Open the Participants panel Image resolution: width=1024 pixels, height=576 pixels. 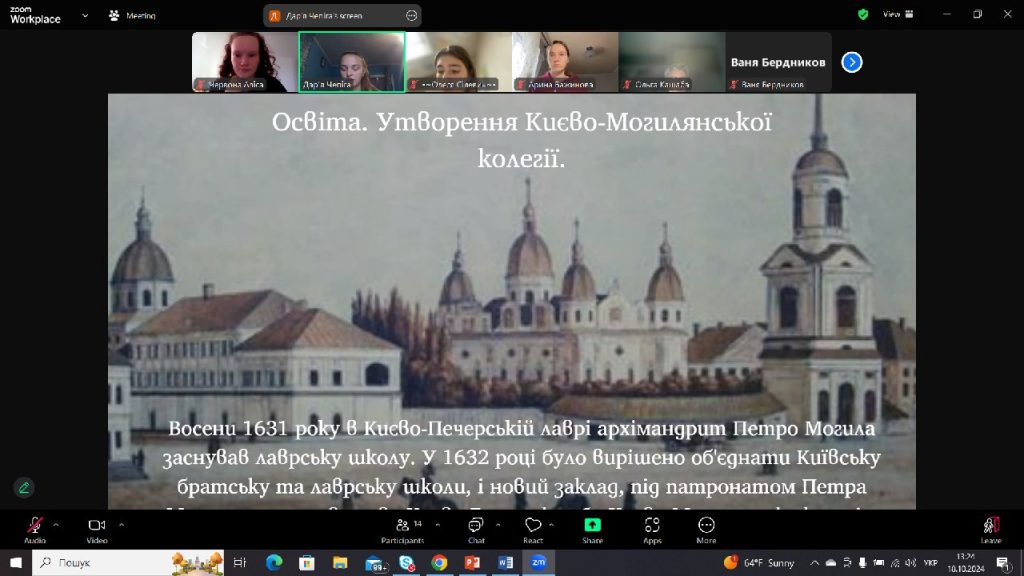pos(402,530)
